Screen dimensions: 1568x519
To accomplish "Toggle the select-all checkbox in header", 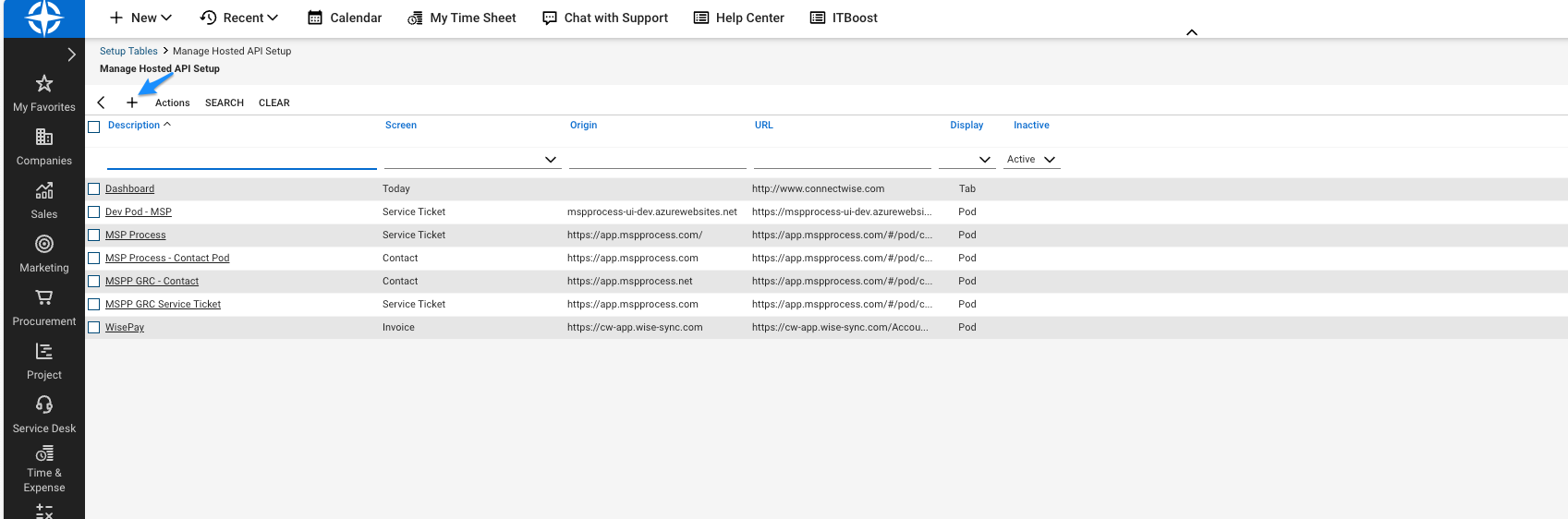I will click(x=93, y=127).
